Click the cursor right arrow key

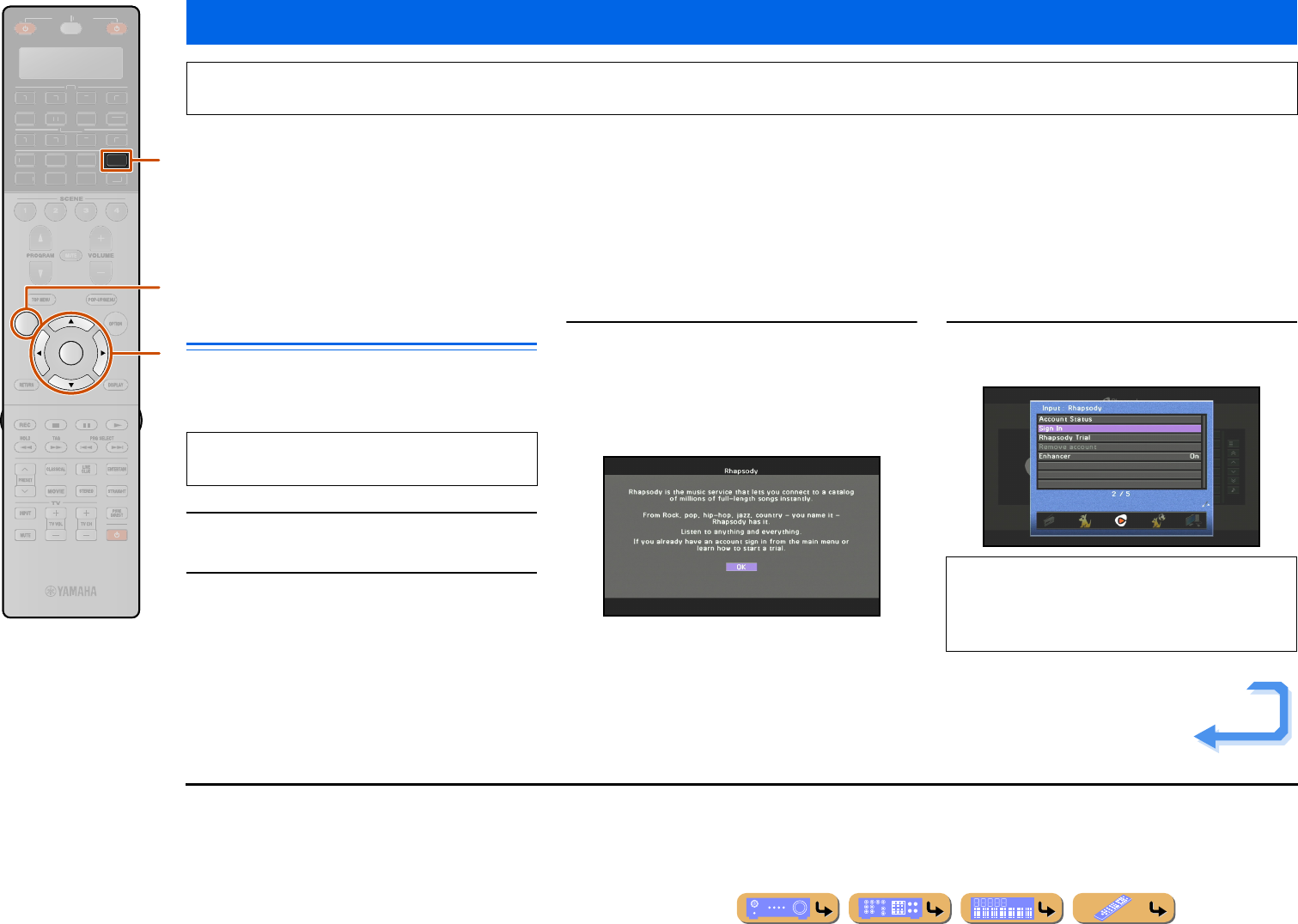[102, 353]
